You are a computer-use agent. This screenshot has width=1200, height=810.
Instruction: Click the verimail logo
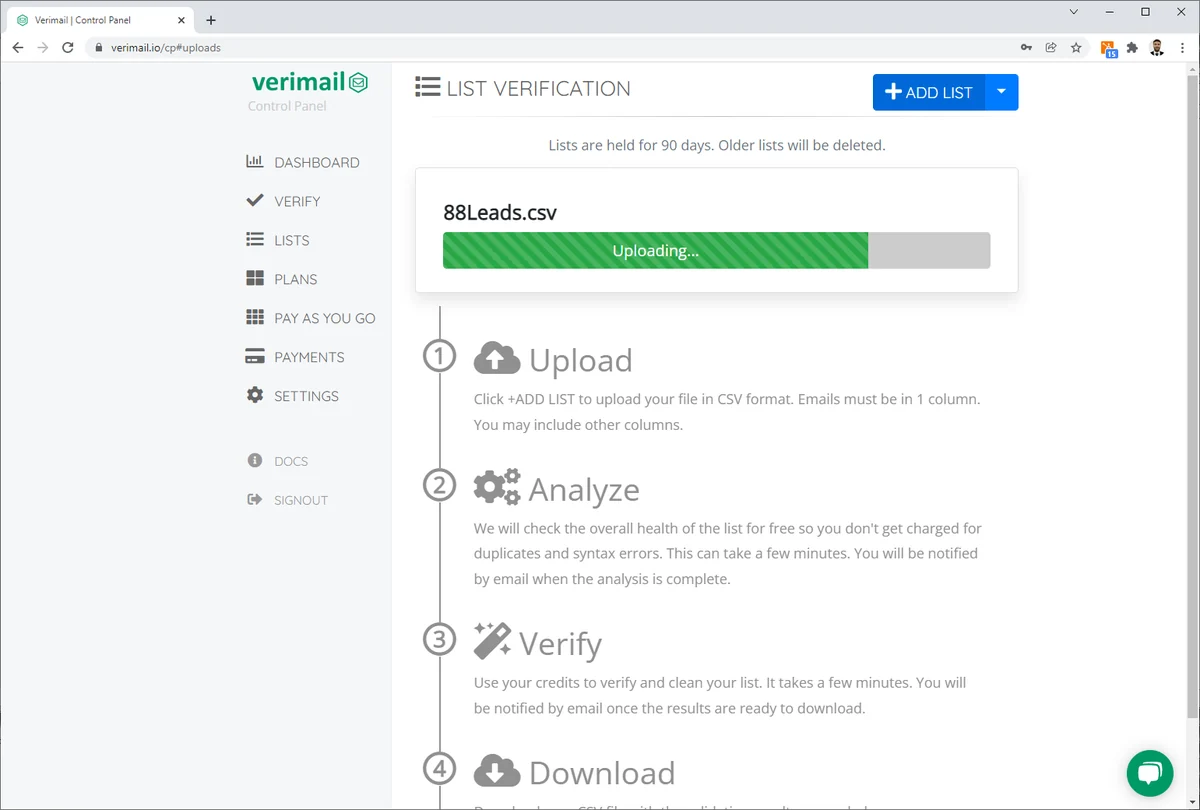point(310,82)
